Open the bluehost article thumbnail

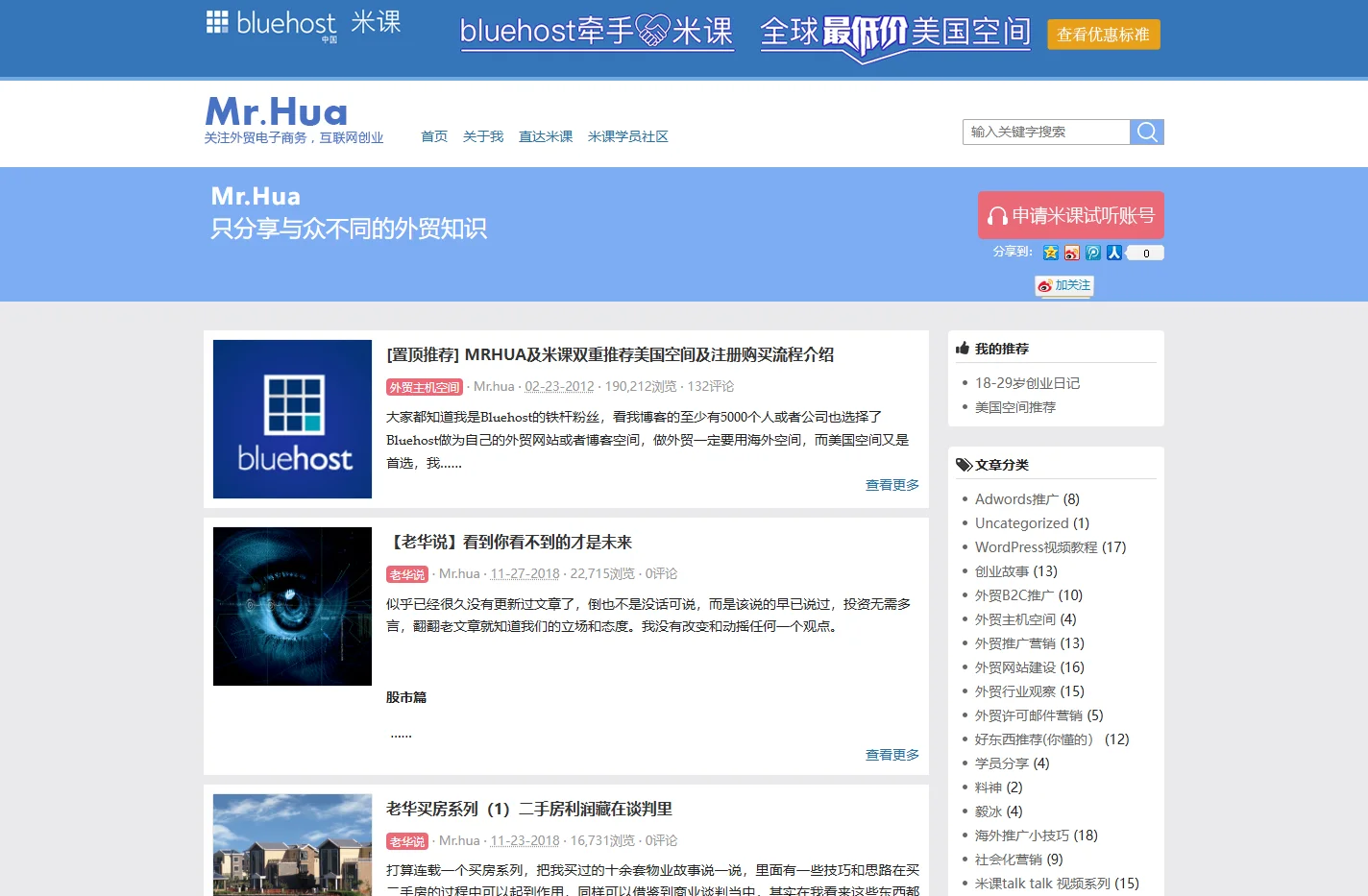[292, 419]
